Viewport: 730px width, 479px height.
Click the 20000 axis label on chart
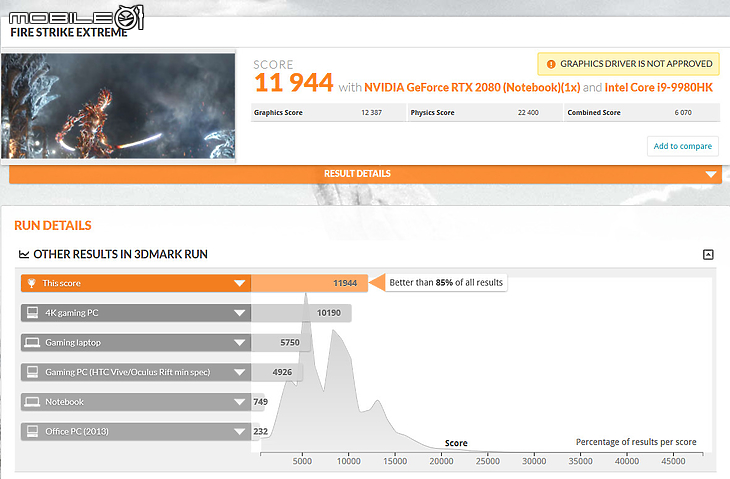point(441,461)
